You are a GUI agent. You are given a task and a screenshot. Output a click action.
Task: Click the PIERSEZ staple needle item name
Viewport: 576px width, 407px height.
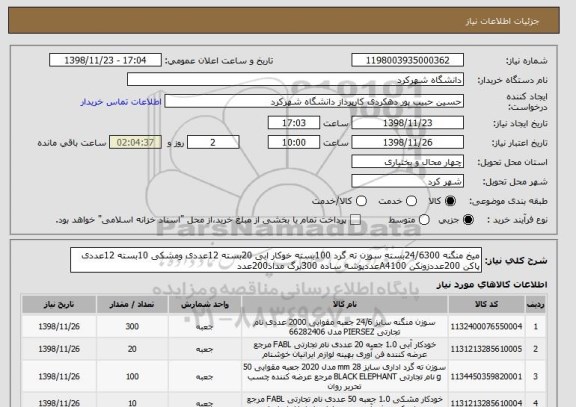coord(344,327)
